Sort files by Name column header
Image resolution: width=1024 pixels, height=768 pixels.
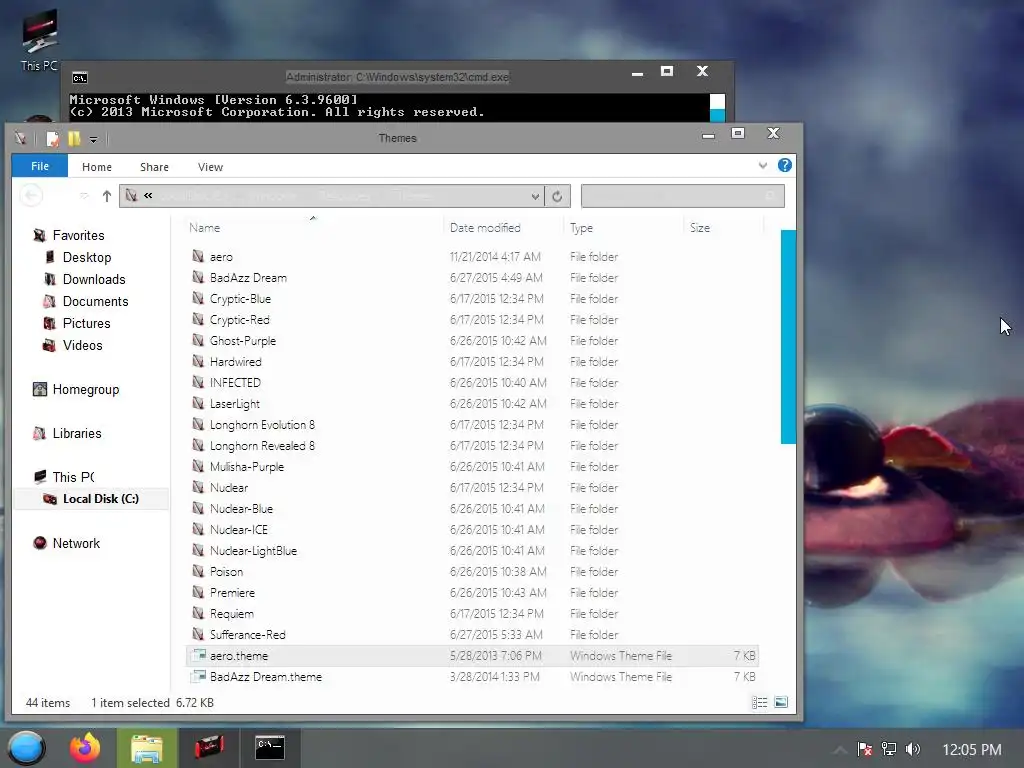click(204, 228)
